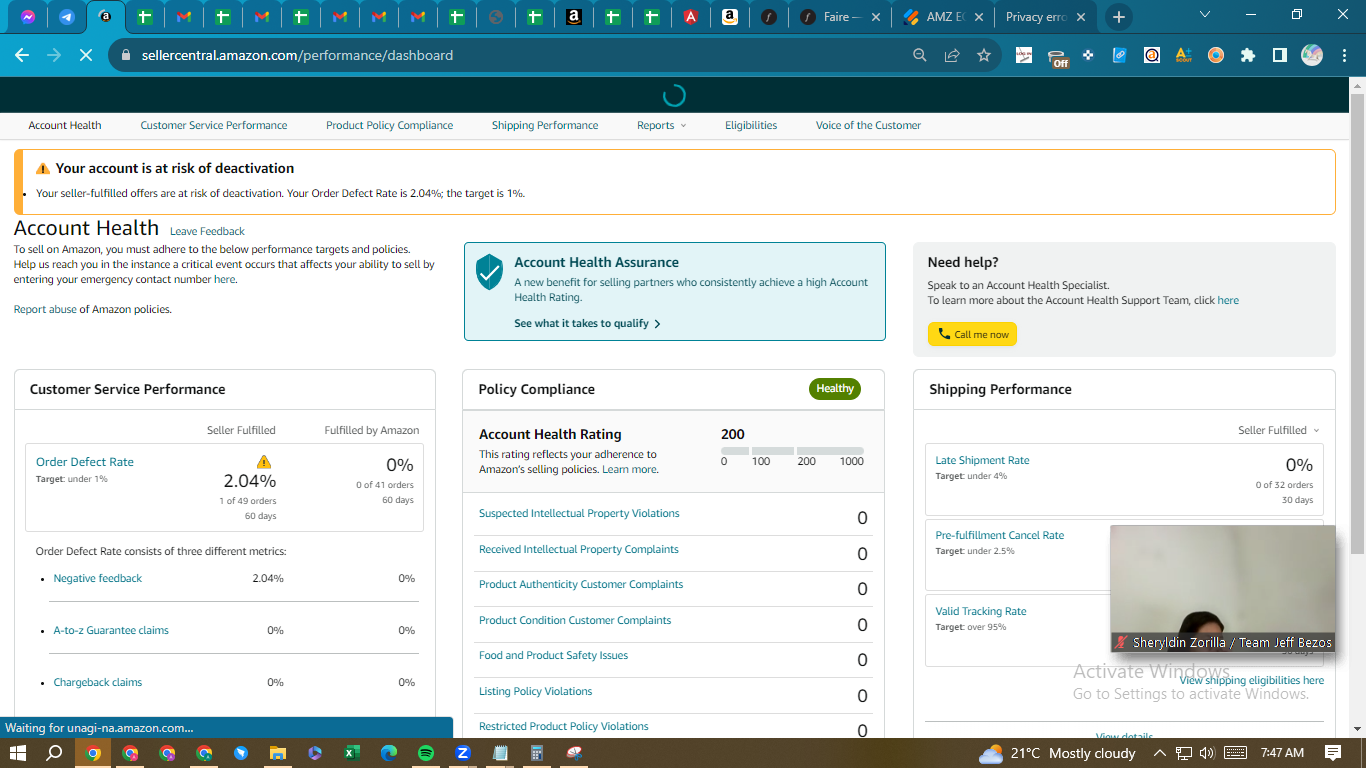Expand 'See what it takes to qualify'

click(587, 323)
